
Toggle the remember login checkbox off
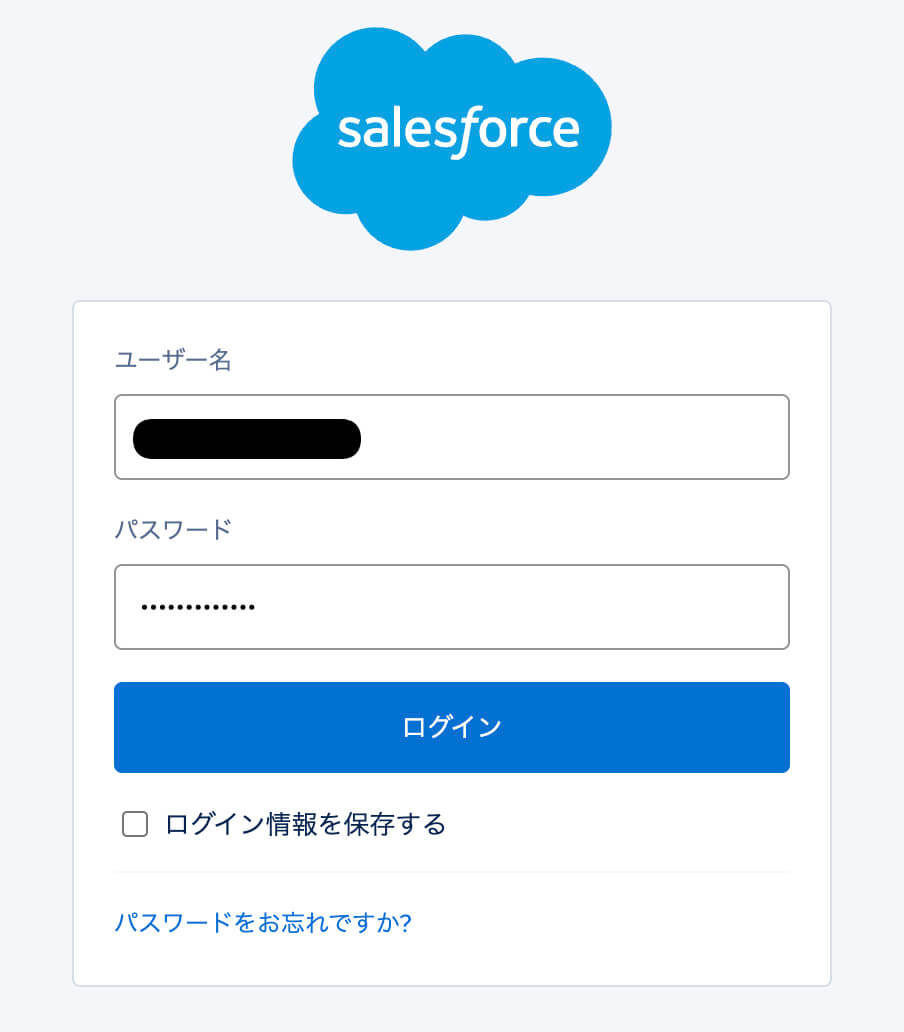point(135,824)
